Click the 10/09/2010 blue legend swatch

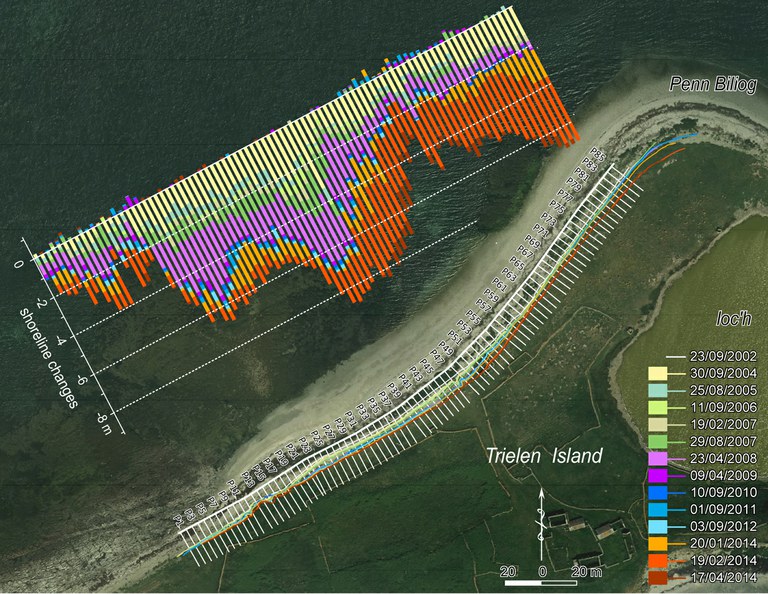658,493
